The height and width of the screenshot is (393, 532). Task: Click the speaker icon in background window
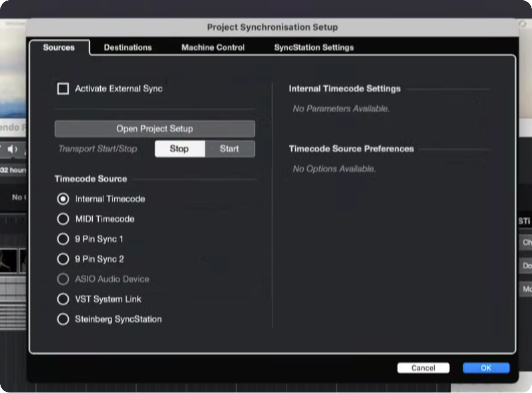[x=13, y=149]
